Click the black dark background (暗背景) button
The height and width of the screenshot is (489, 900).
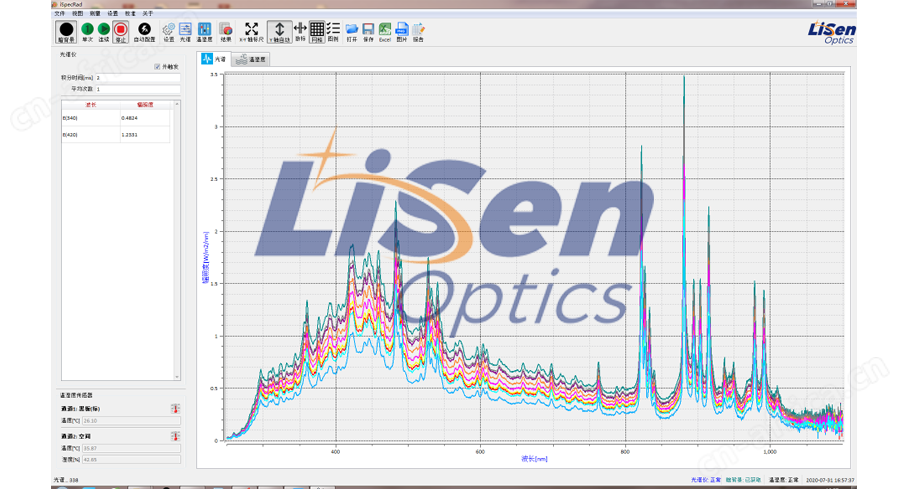tap(66, 32)
